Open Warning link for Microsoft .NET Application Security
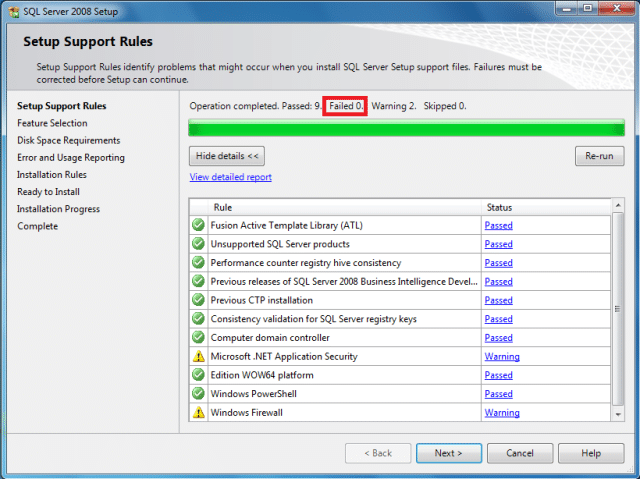 502,357
